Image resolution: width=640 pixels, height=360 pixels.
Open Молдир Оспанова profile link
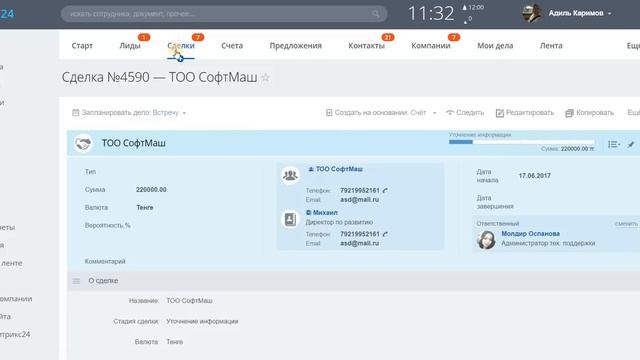(531, 233)
